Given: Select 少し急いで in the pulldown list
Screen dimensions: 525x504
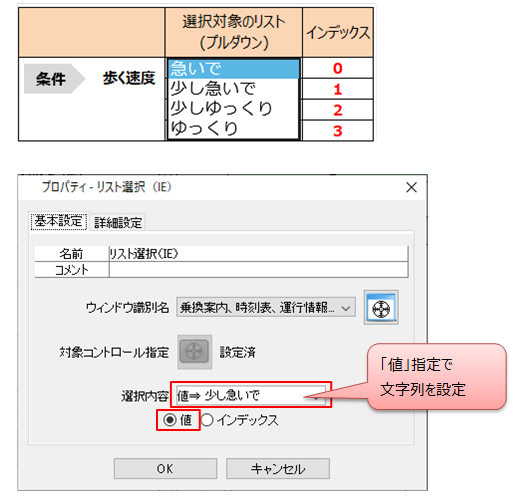Looking at the screenshot, I should [233, 88].
